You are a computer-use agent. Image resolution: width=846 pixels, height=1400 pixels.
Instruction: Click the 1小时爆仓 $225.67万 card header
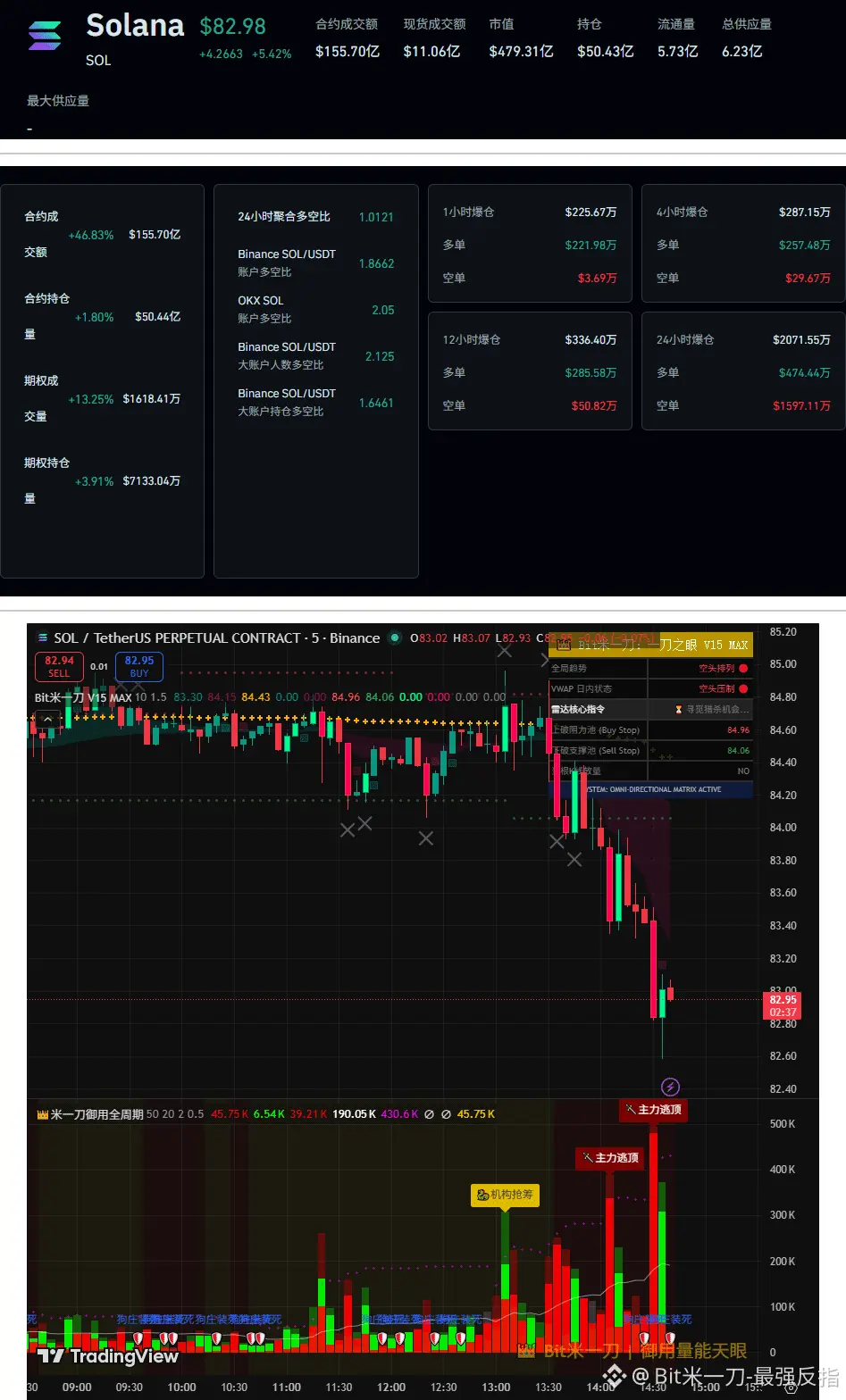(x=530, y=212)
